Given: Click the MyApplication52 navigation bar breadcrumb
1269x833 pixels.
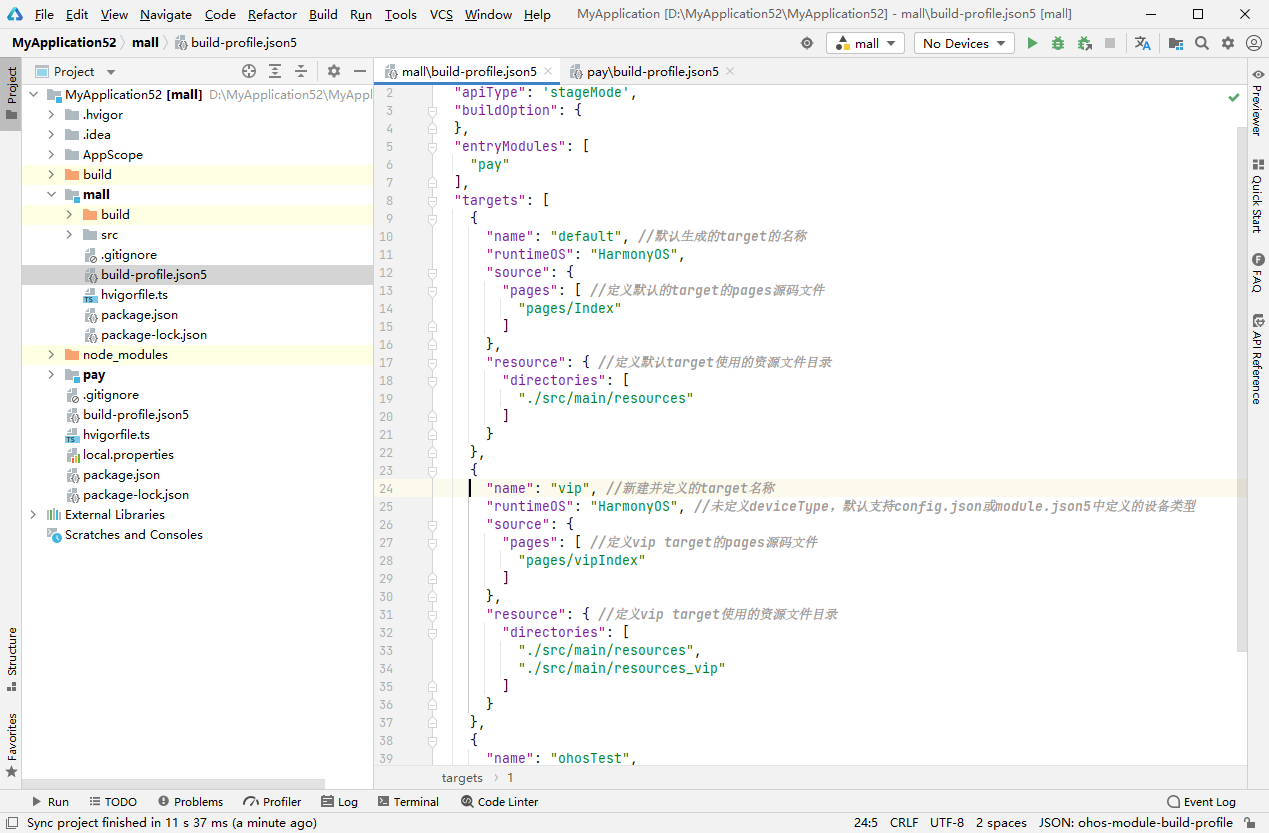Looking at the screenshot, I should [x=65, y=43].
